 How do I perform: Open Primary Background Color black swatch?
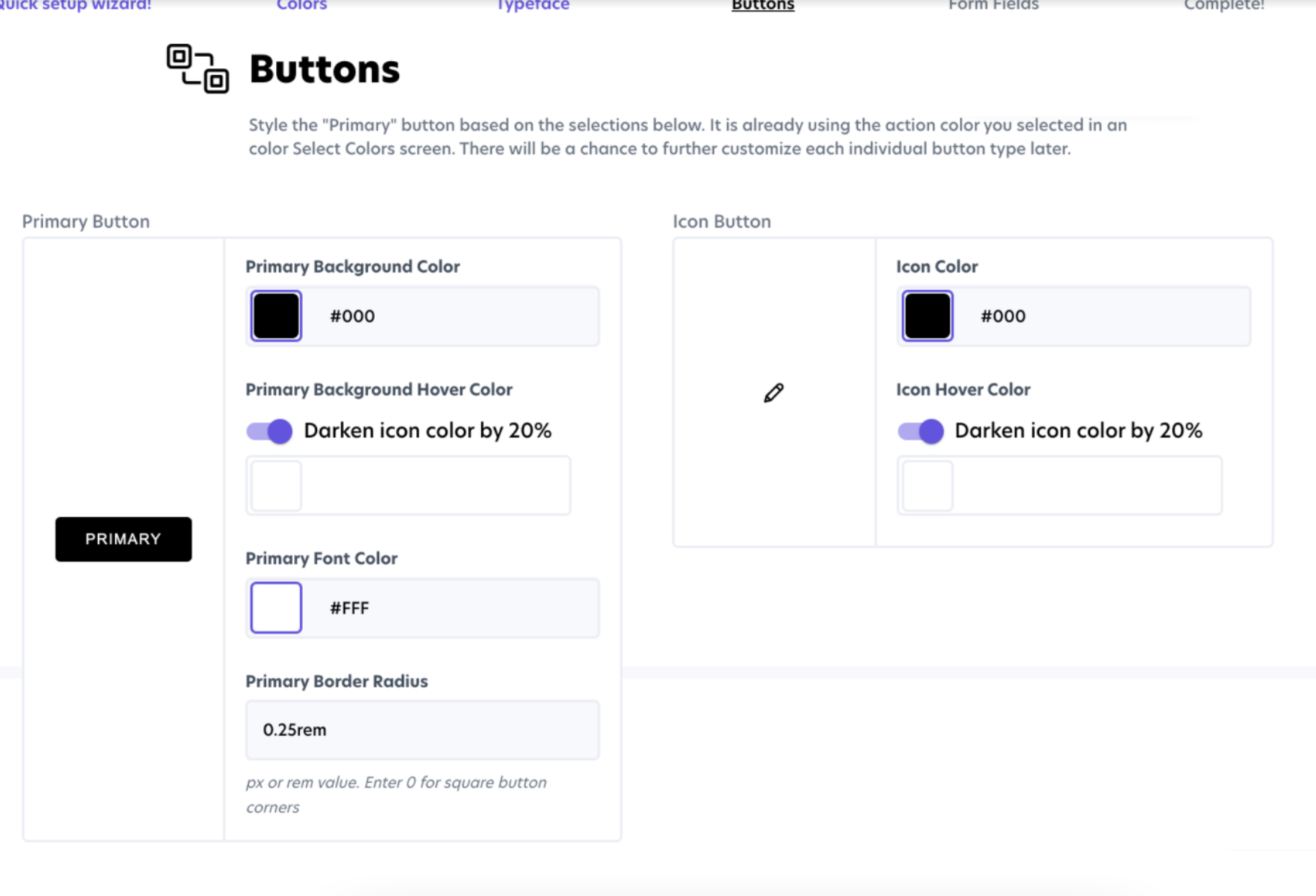pos(276,316)
